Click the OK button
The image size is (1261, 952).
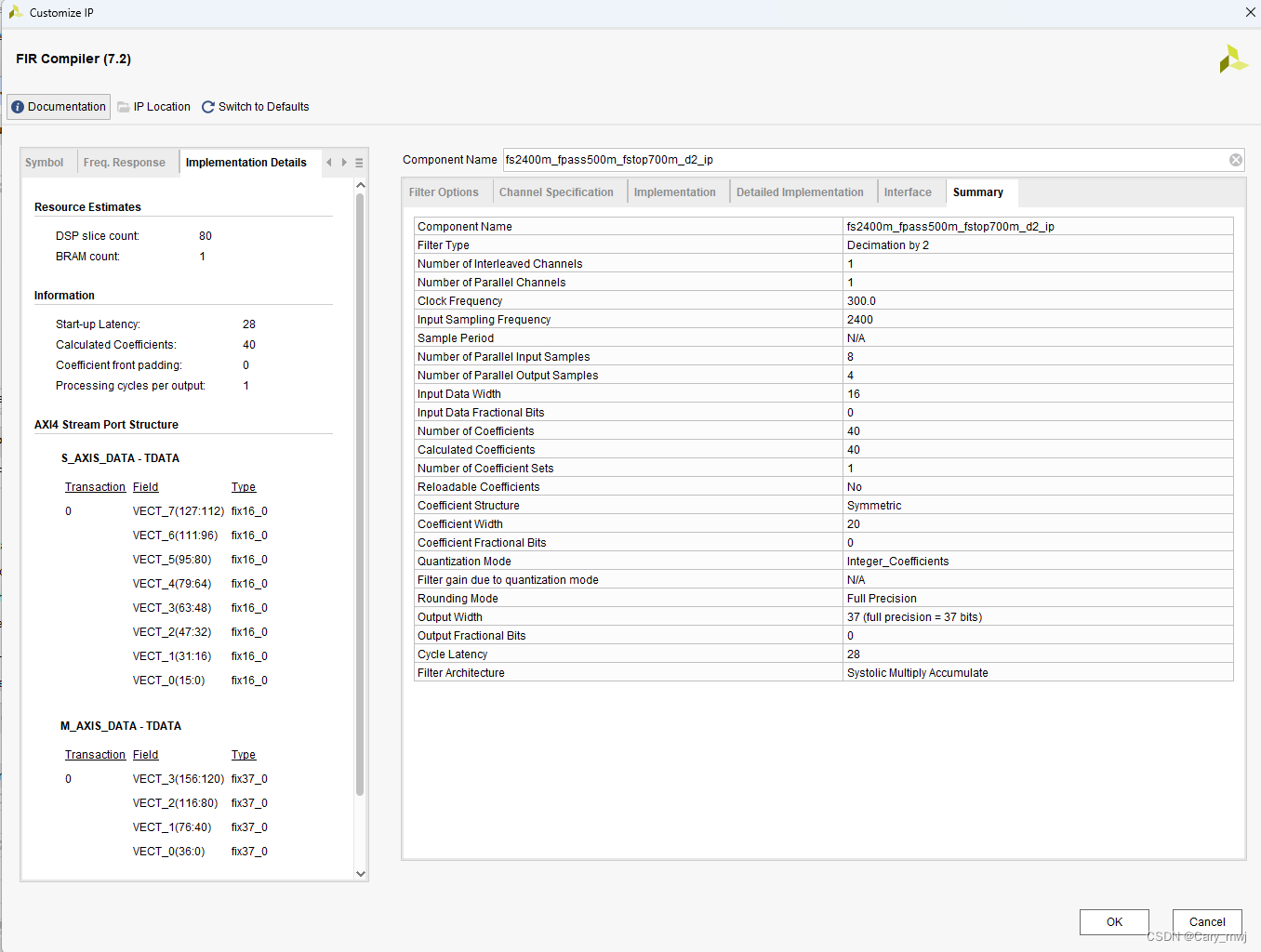point(1114,922)
